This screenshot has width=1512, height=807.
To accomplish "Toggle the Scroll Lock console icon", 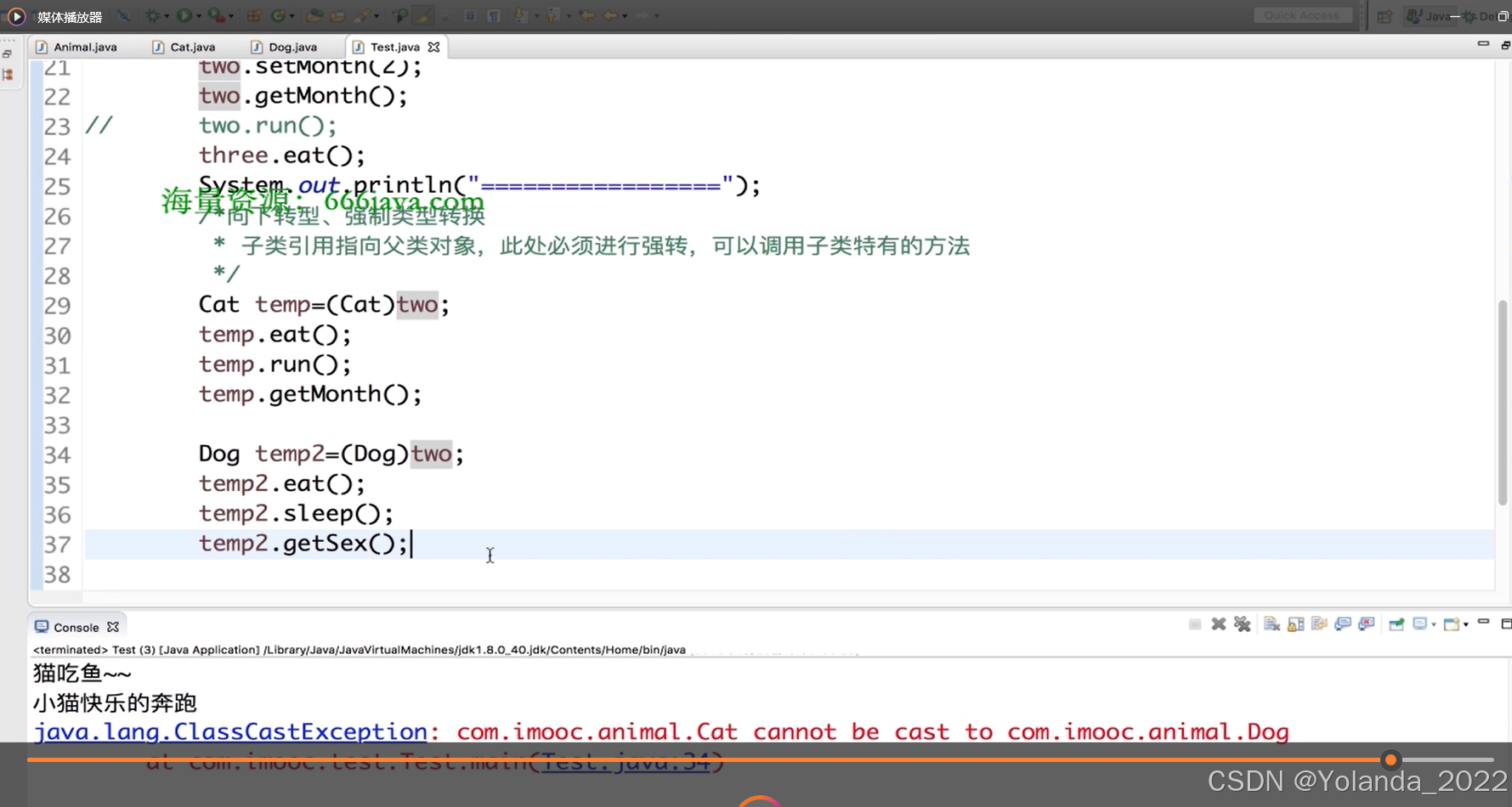I will click(1296, 624).
